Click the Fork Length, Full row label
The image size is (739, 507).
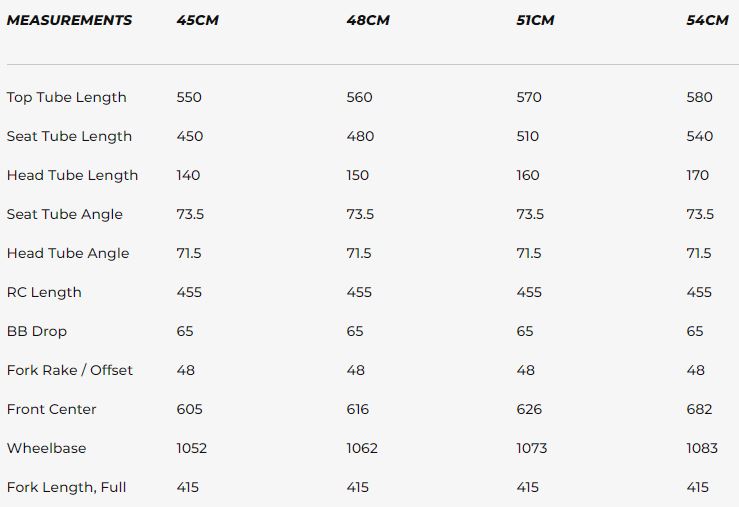click(x=67, y=487)
